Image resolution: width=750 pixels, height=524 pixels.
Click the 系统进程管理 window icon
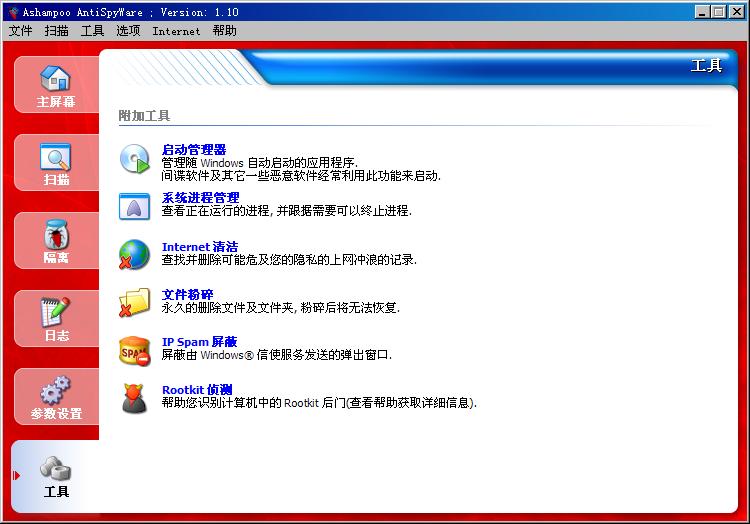134,206
